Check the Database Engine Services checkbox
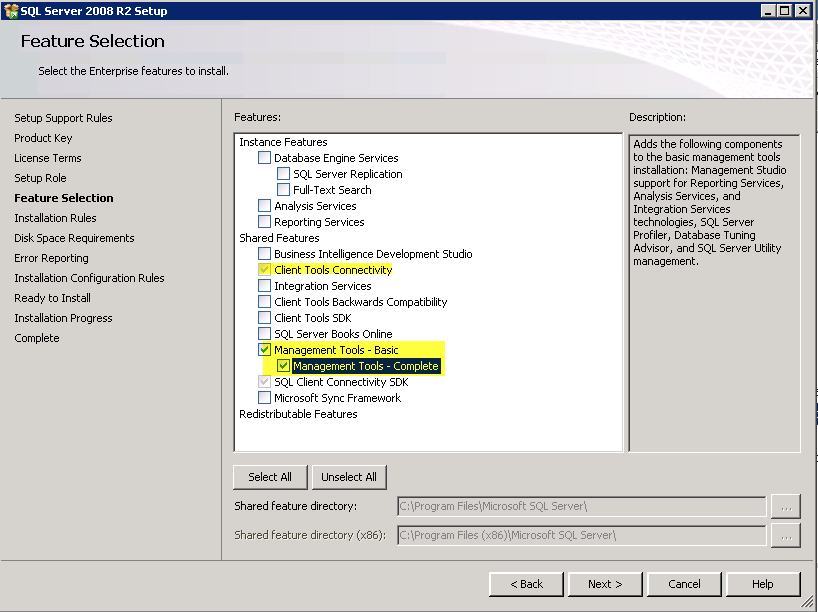The width and height of the screenshot is (818, 612). click(x=264, y=158)
